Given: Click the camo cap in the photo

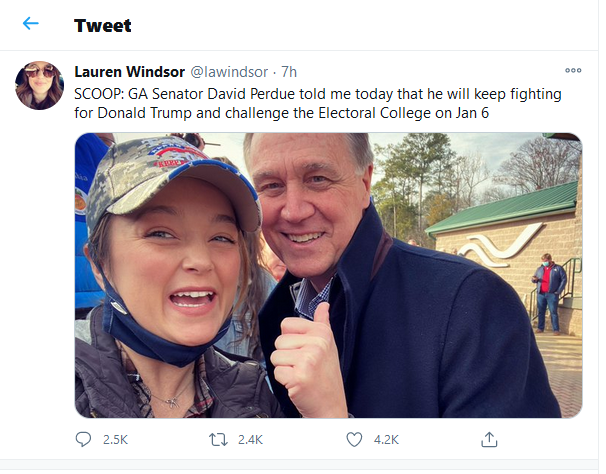Looking at the screenshot, I should [x=165, y=175].
